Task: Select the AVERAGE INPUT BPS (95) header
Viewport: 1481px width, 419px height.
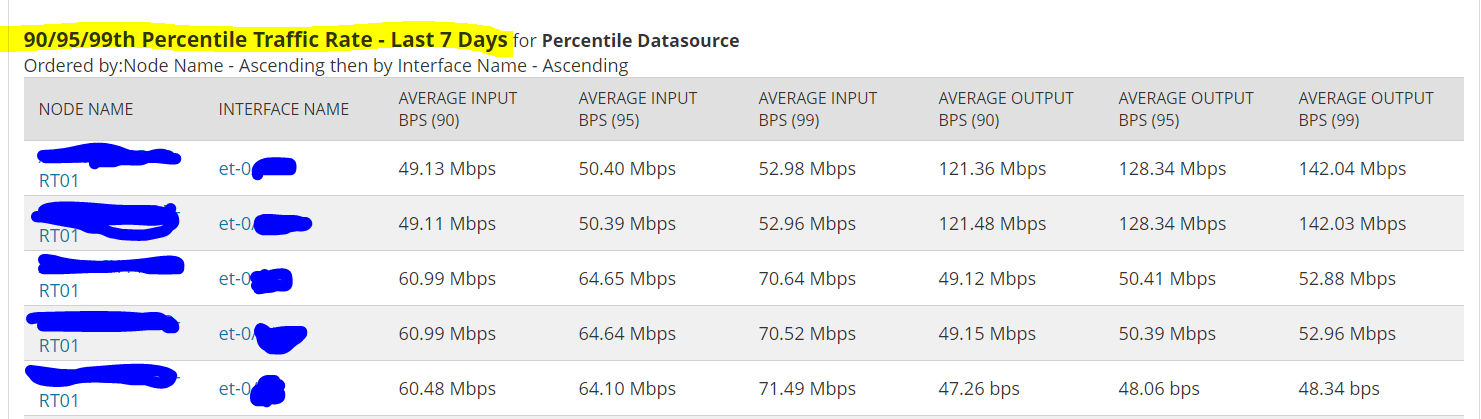Action: 638,109
